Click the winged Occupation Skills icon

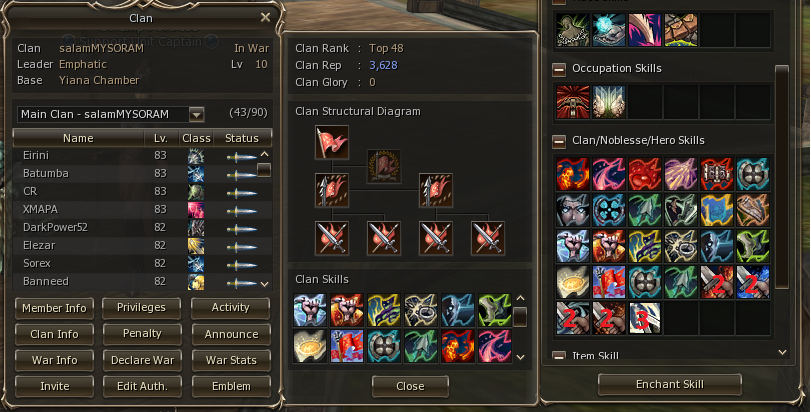coord(609,102)
